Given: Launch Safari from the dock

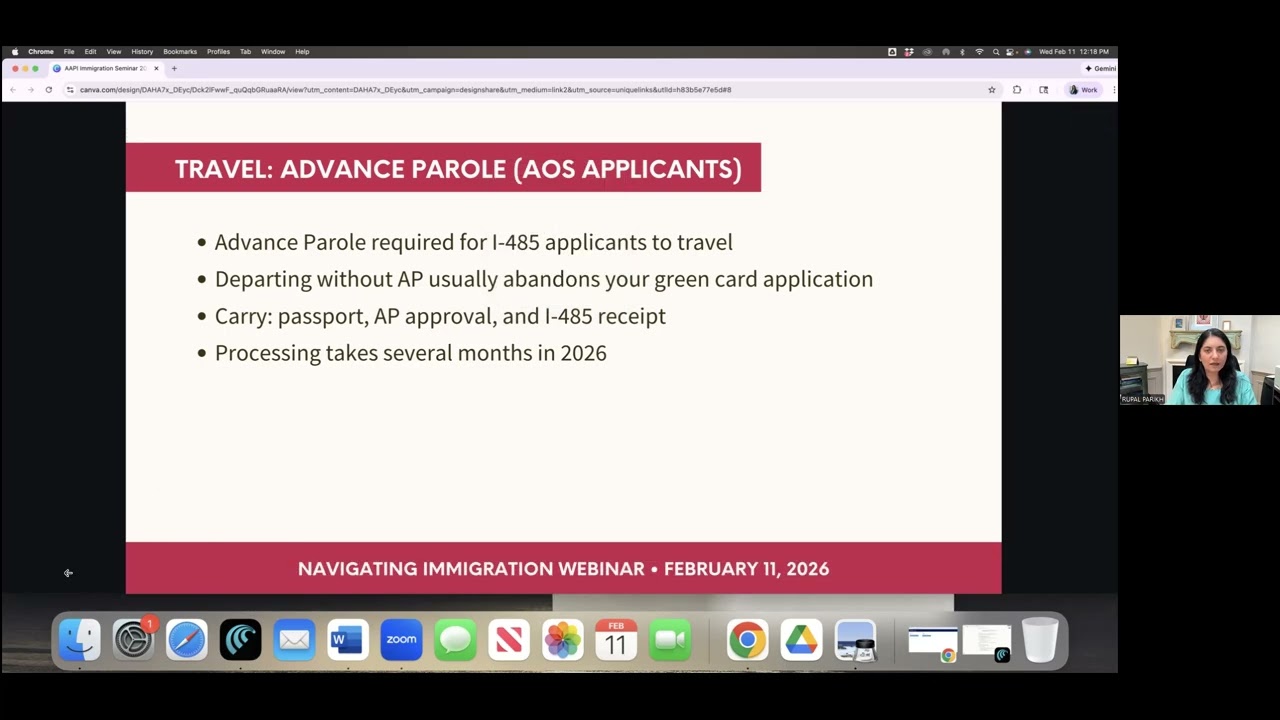Looking at the screenshot, I should tap(187, 640).
